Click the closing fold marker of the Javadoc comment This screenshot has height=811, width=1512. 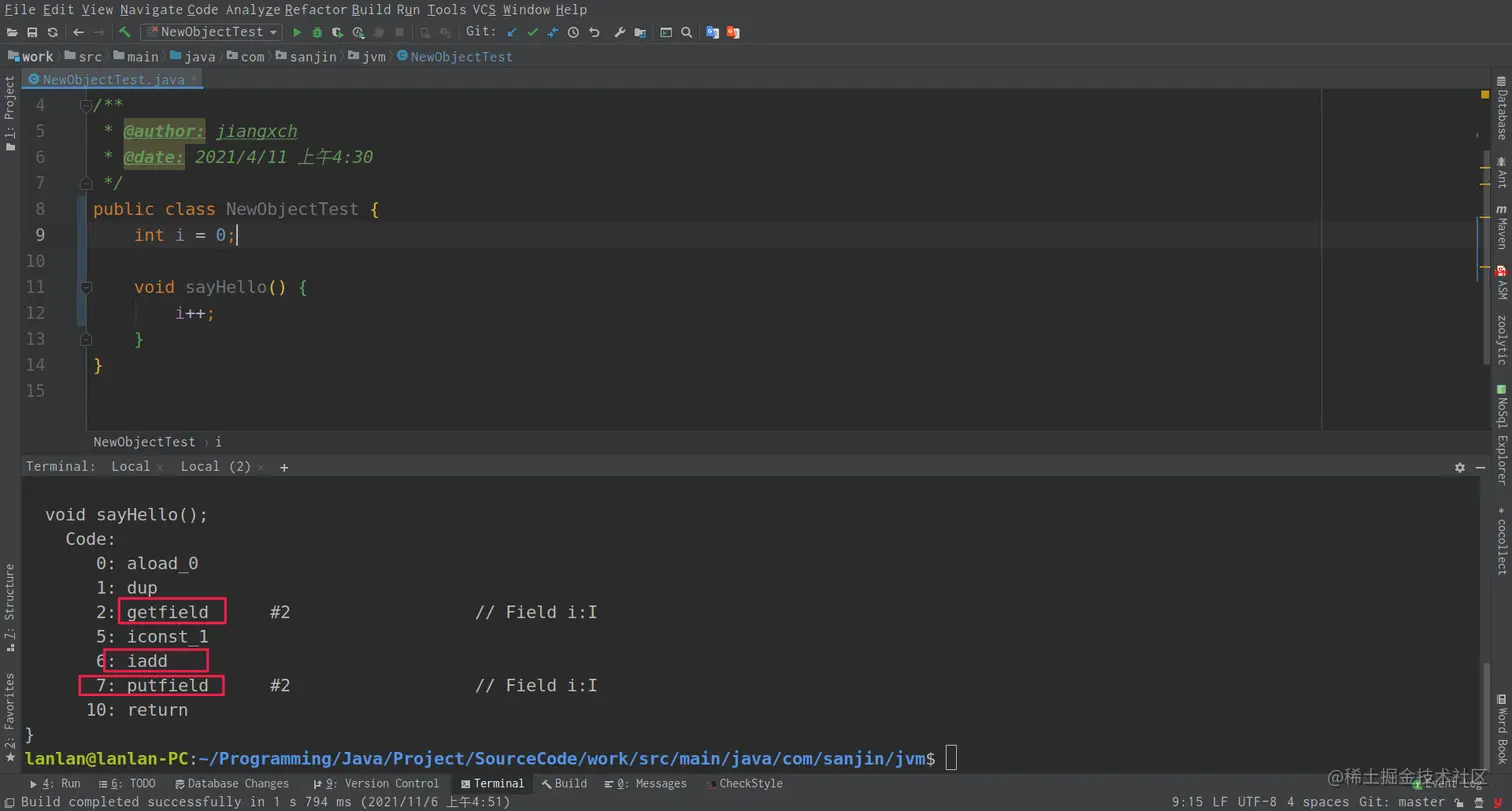pyautogui.click(x=86, y=183)
